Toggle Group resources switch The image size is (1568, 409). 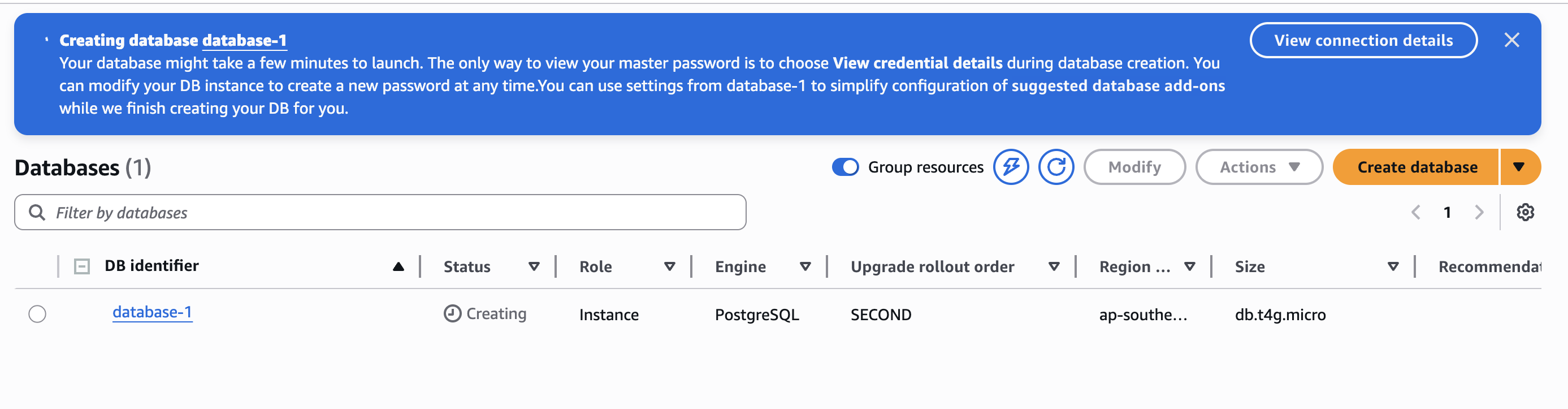pyautogui.click(x=845, y=167)
